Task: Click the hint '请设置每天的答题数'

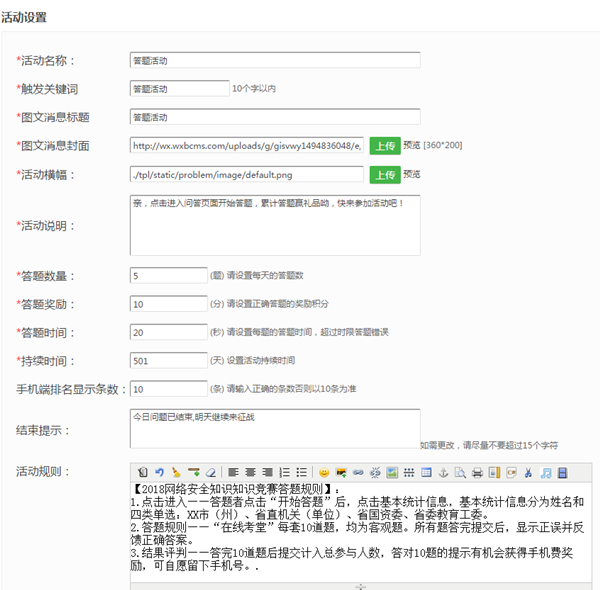Action: pyautogui.click(x=265, y=275)
